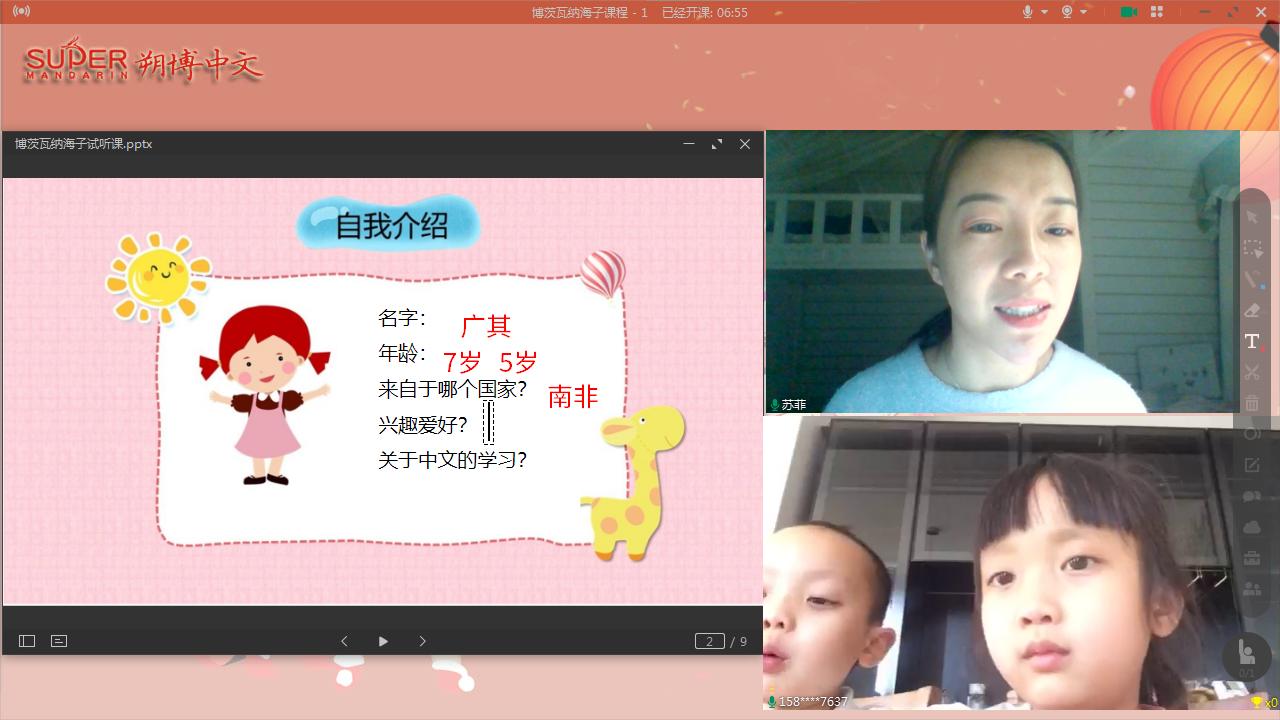Minimize the pptx courseware panel

[688, 144]
